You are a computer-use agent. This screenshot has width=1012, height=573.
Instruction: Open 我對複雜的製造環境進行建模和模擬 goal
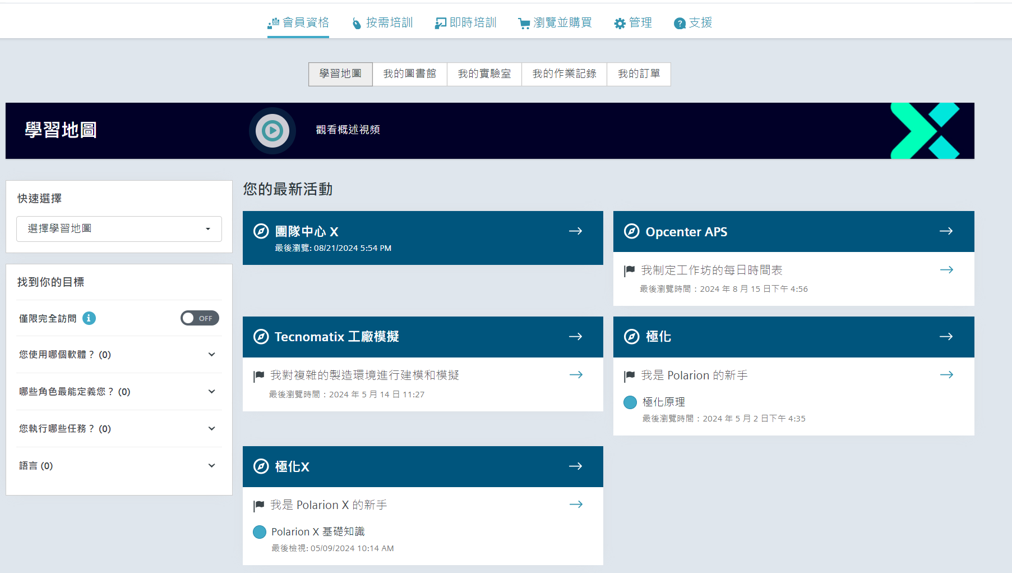click(x=365, y=376)
